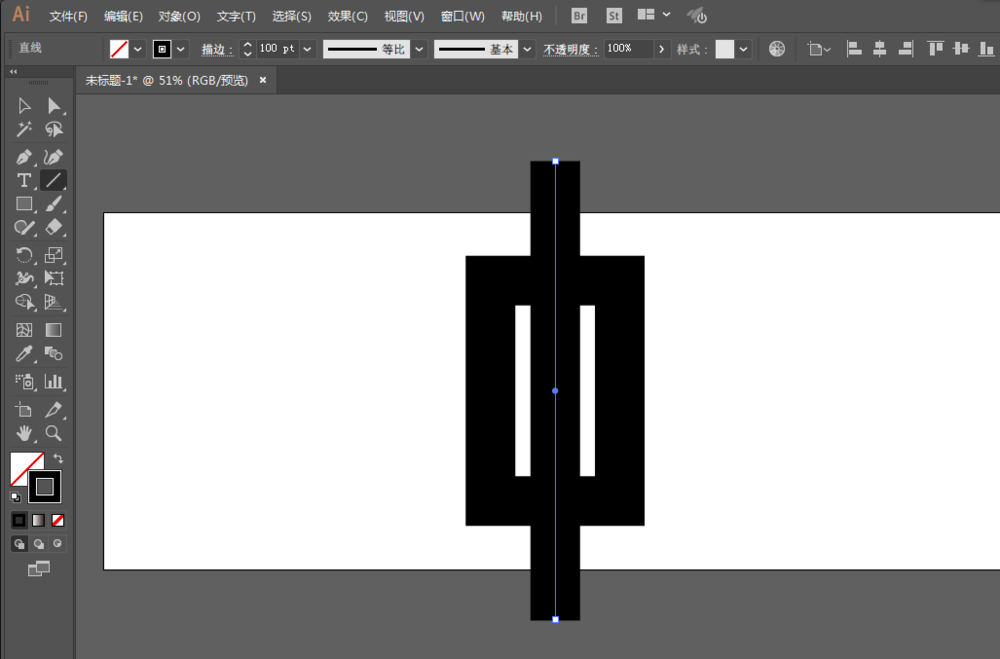
Task: Collapse the tools panel double arrows
Action: click(x=13, y=72)
